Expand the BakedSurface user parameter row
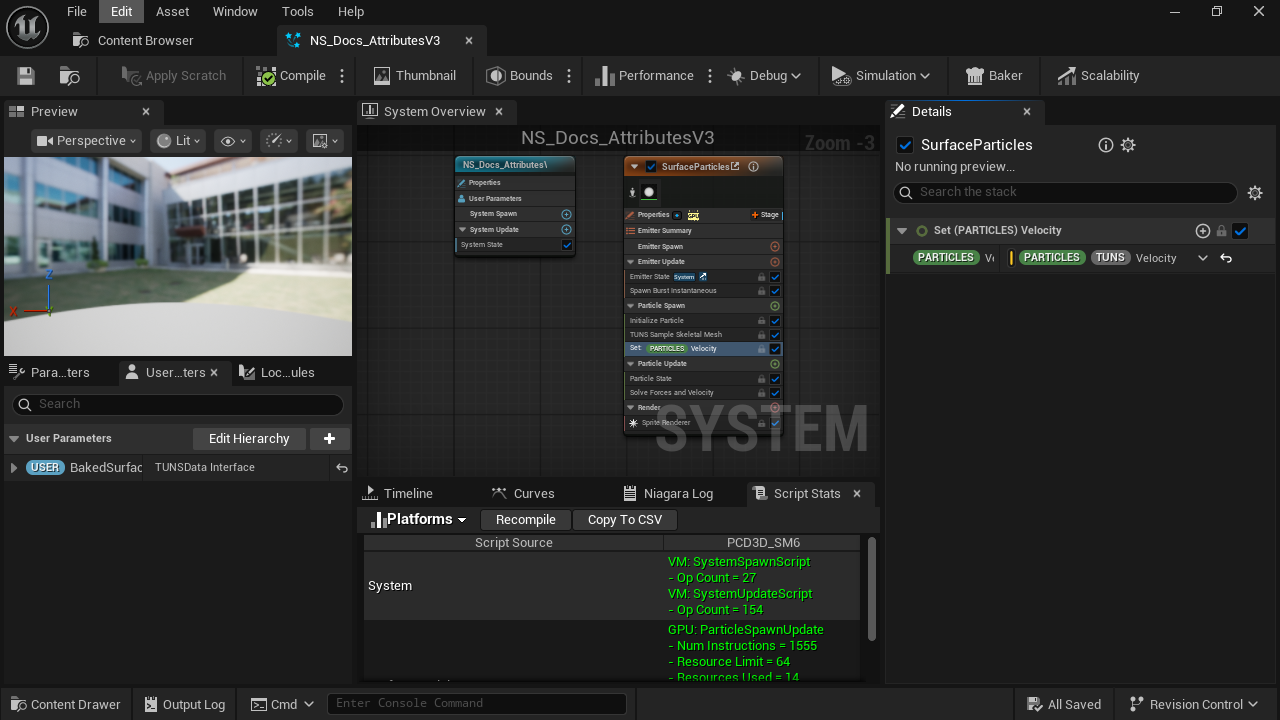Screen dimensions: 1280x720 14,468
